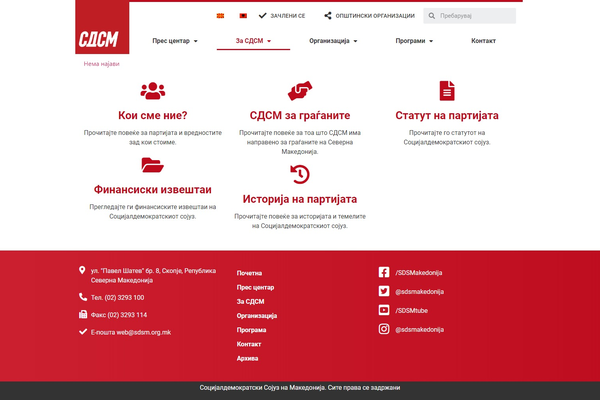Expand the Организација dropdown arrow

coord(355,41)
